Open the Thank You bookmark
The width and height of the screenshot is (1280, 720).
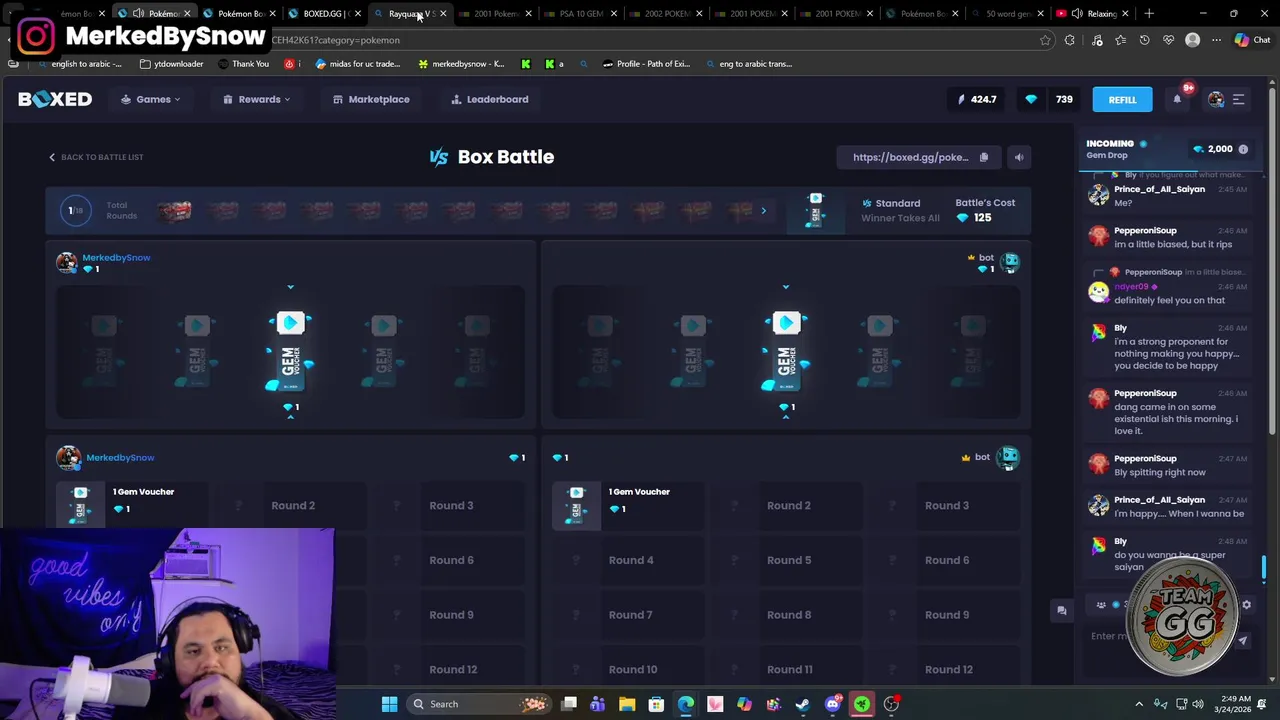(243, 64)
